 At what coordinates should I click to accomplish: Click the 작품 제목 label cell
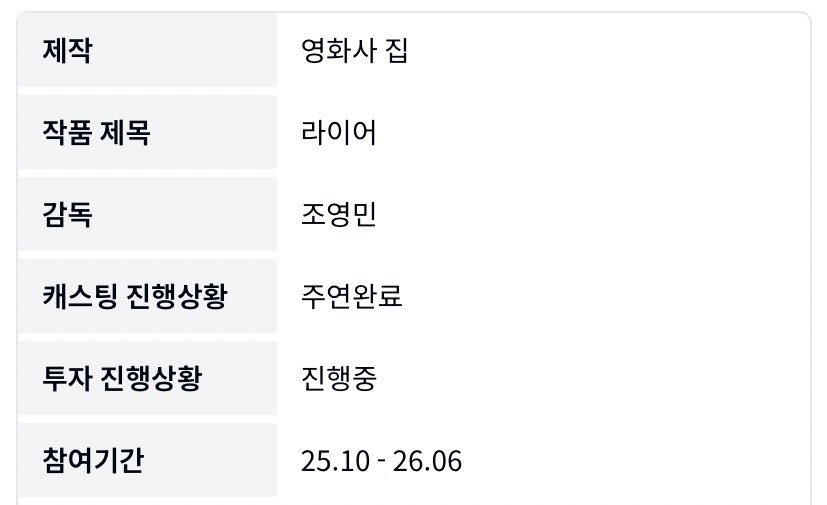tap(147, 132)
